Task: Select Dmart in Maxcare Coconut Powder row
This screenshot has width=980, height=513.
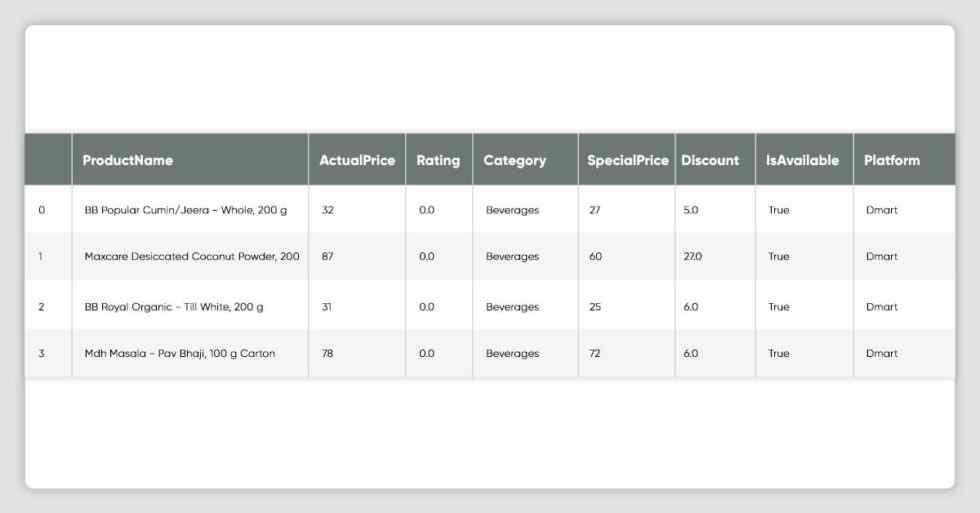Action: click(881, 256)
